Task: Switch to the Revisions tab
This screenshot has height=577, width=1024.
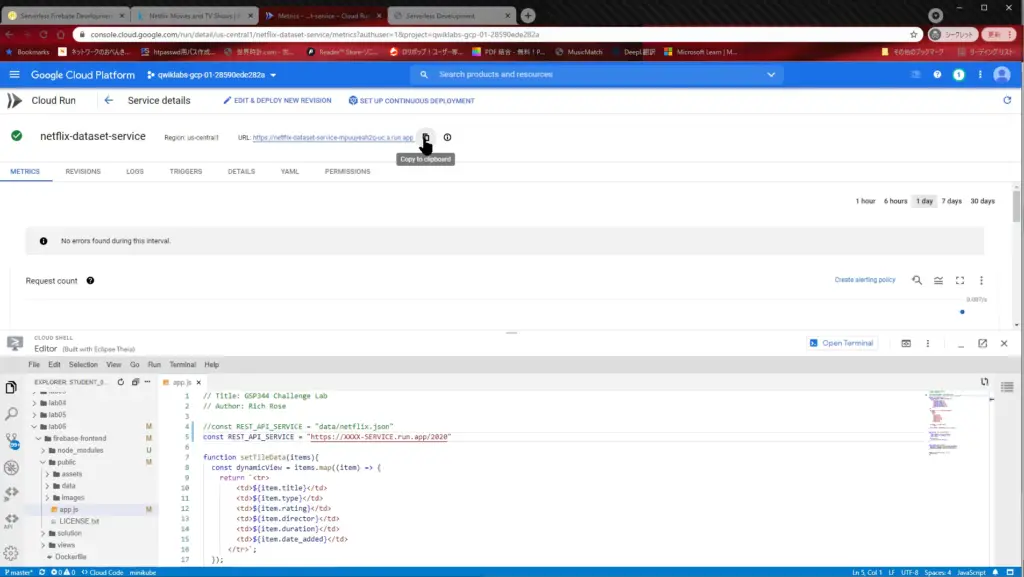Action: pyautogui.click(x=83, y=172)
